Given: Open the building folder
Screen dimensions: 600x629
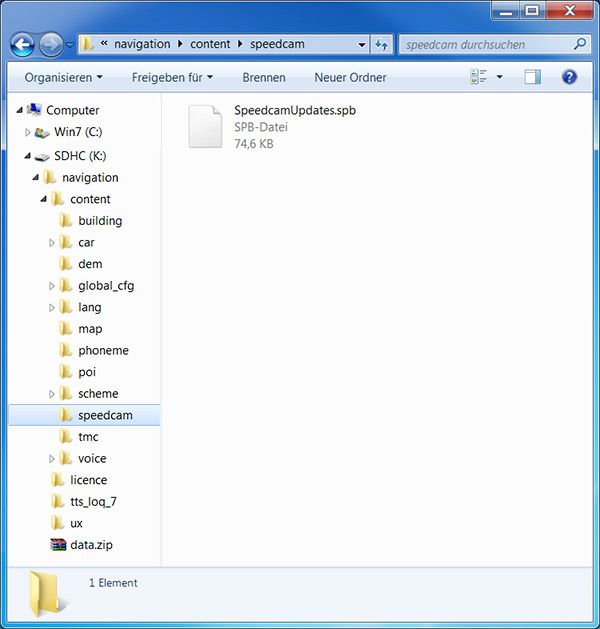Looking at the screenshot, I should 100,221.
